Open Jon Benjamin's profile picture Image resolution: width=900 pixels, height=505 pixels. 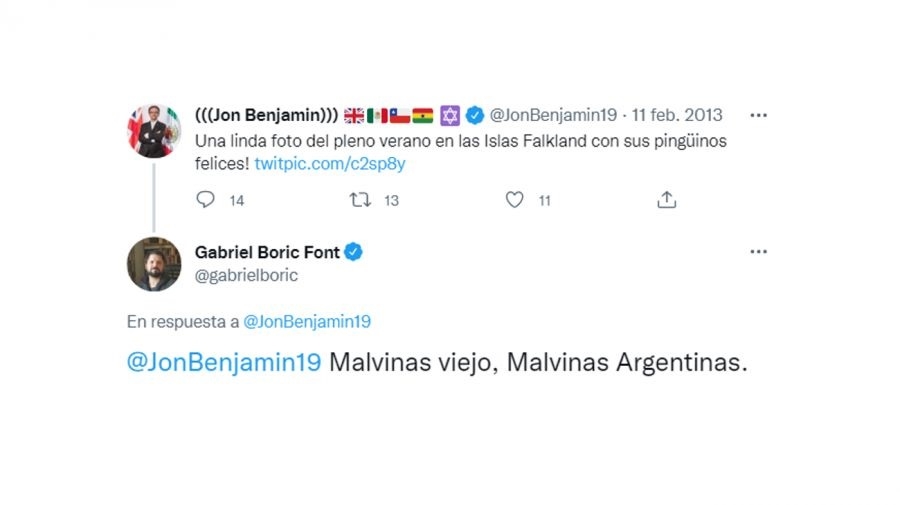(153, 130)
